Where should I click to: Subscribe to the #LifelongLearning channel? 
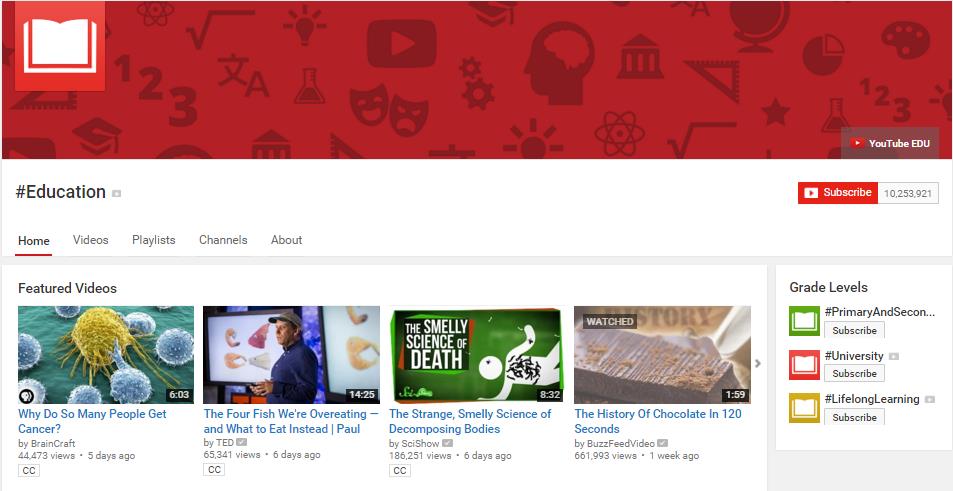pos(855,417)
